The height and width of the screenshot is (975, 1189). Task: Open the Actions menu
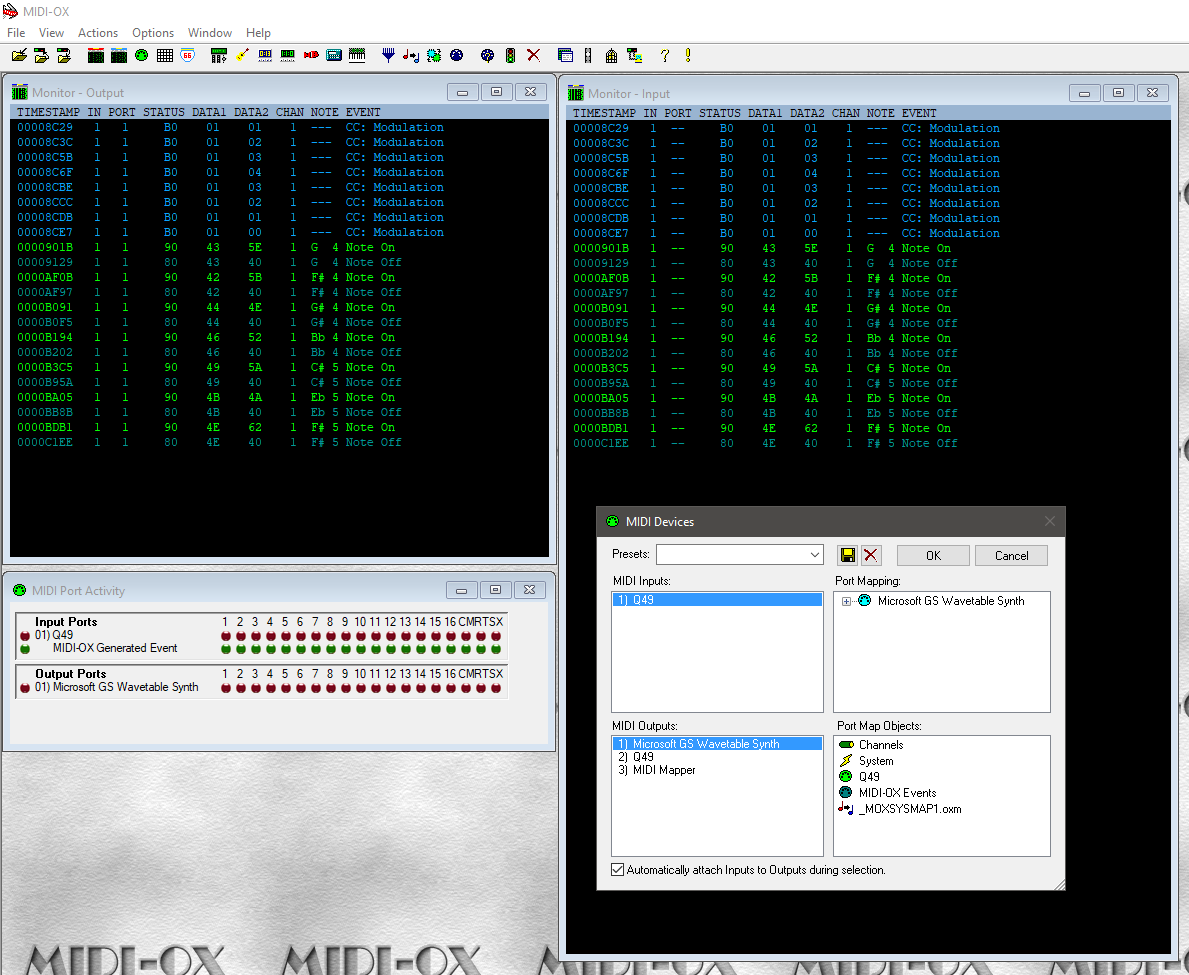tap(98, 33)
